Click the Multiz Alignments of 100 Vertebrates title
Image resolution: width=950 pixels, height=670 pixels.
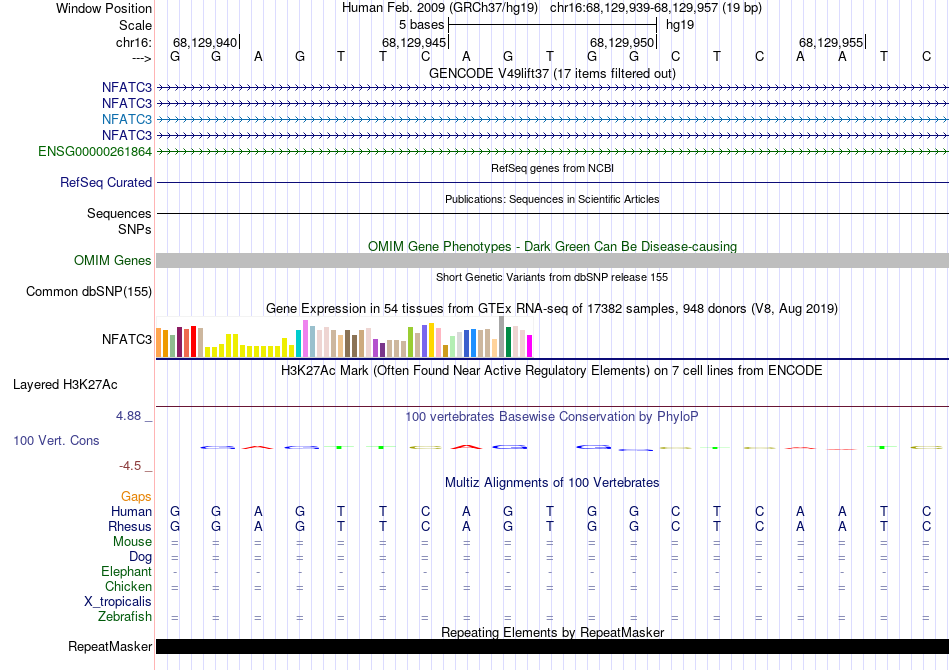pos(552,482)
